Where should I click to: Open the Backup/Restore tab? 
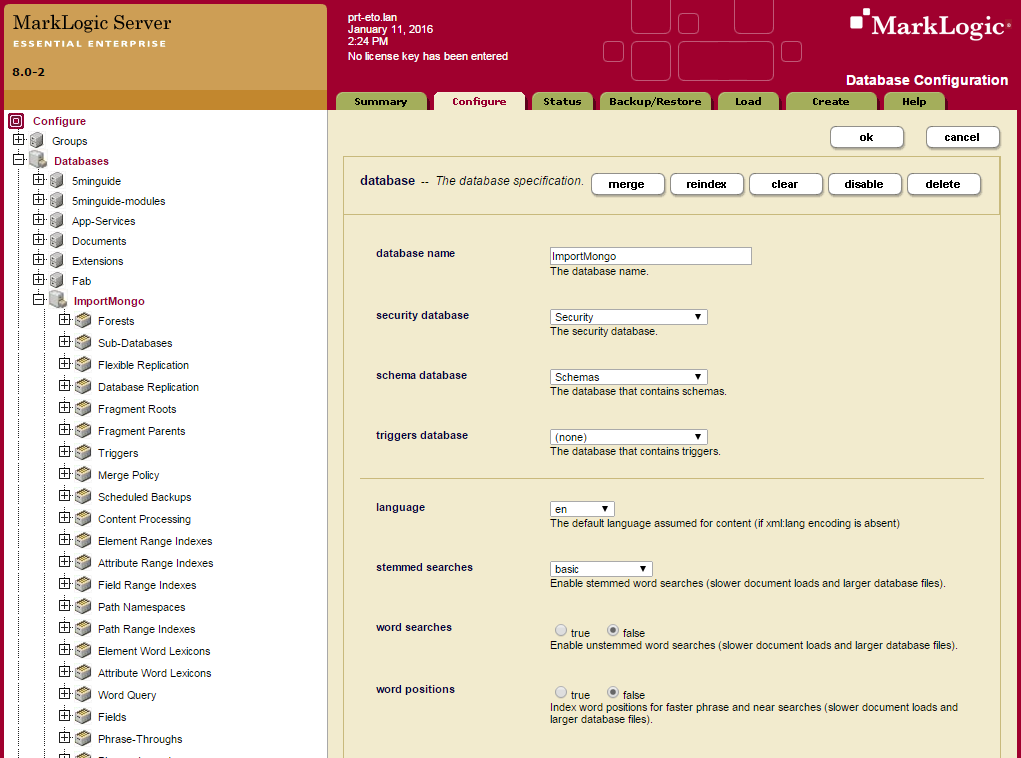(655, 102)
